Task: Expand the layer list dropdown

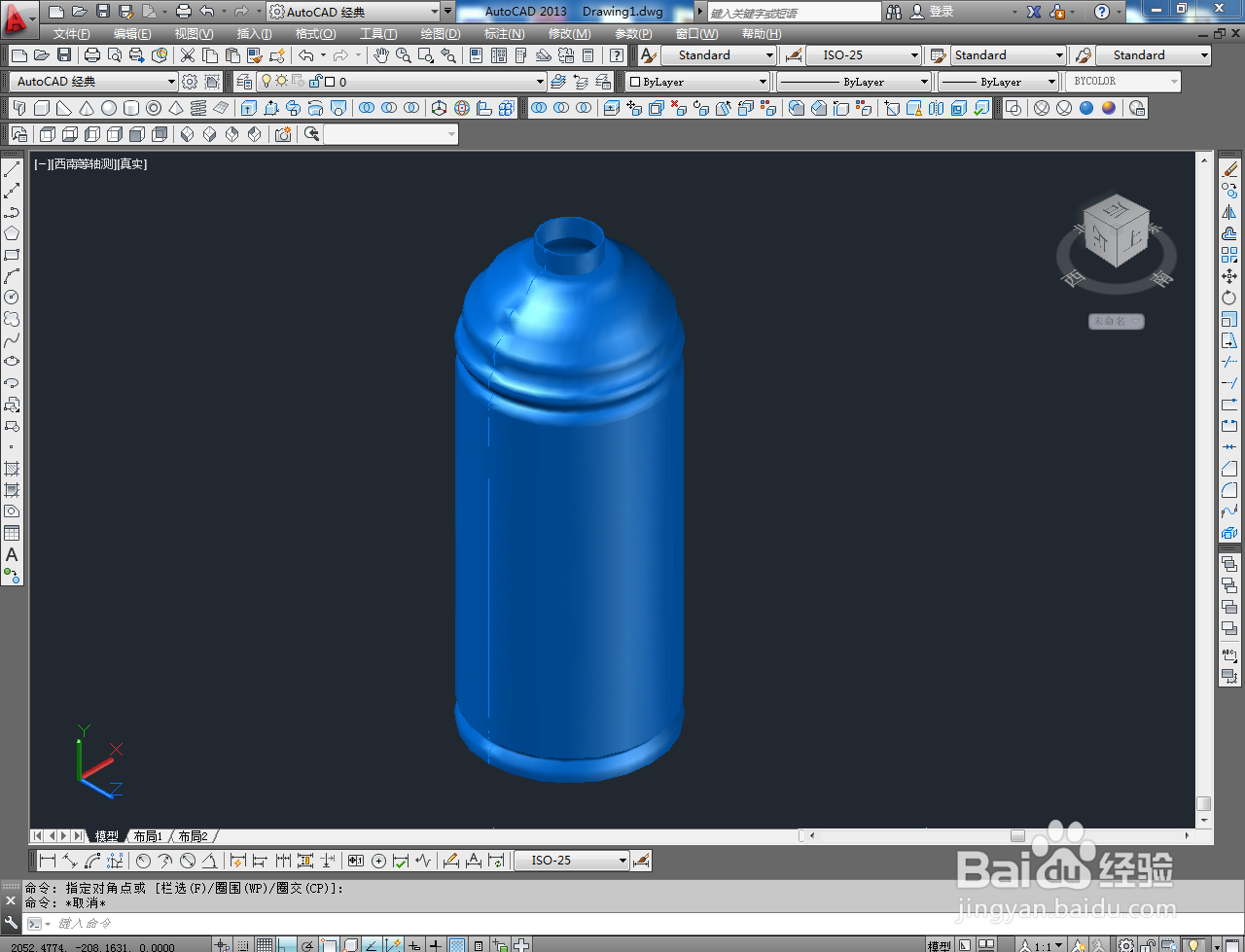Action: pyautogui.click(x=540, y=82)
